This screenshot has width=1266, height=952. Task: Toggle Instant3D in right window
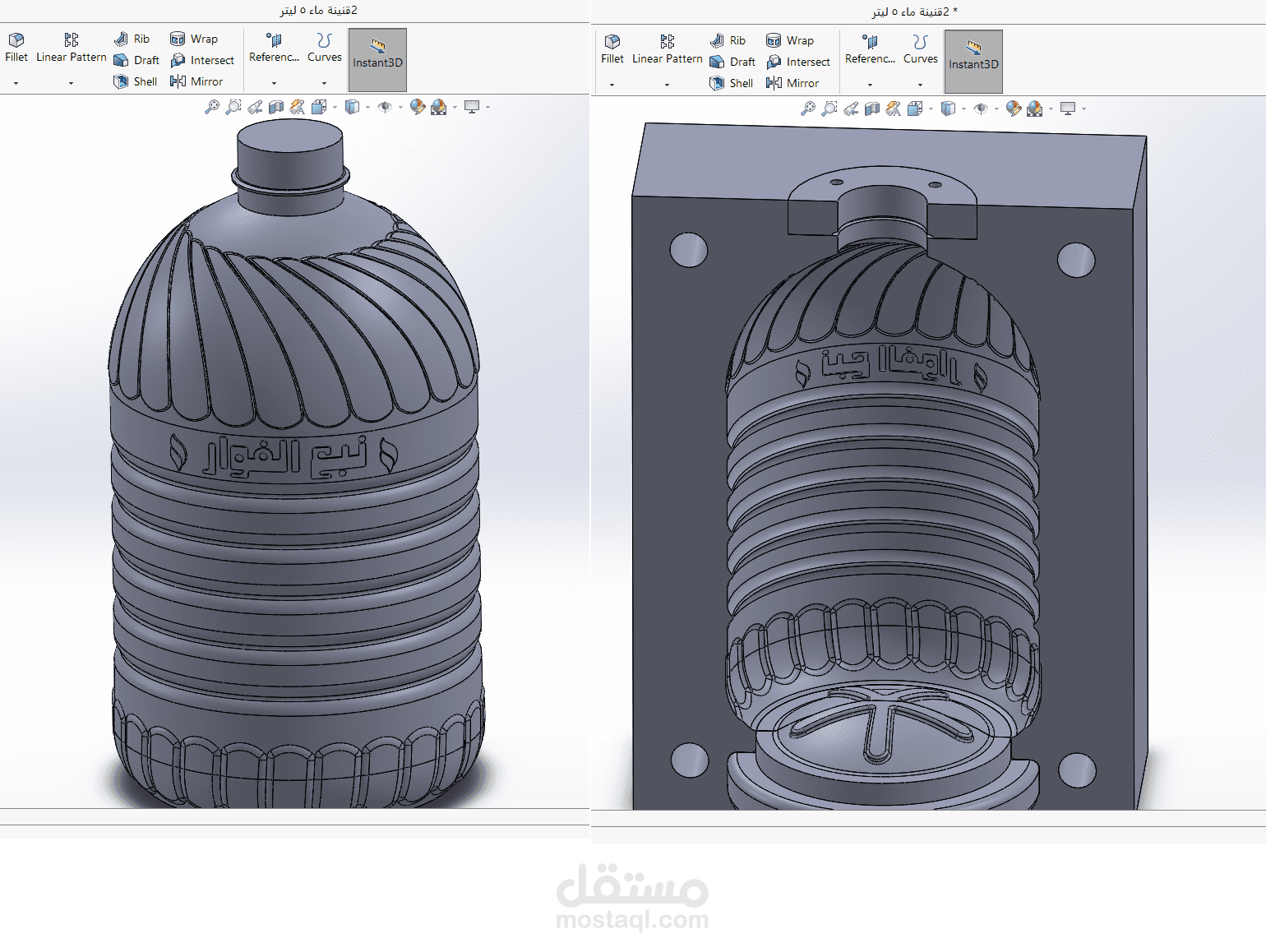point(973,62)
